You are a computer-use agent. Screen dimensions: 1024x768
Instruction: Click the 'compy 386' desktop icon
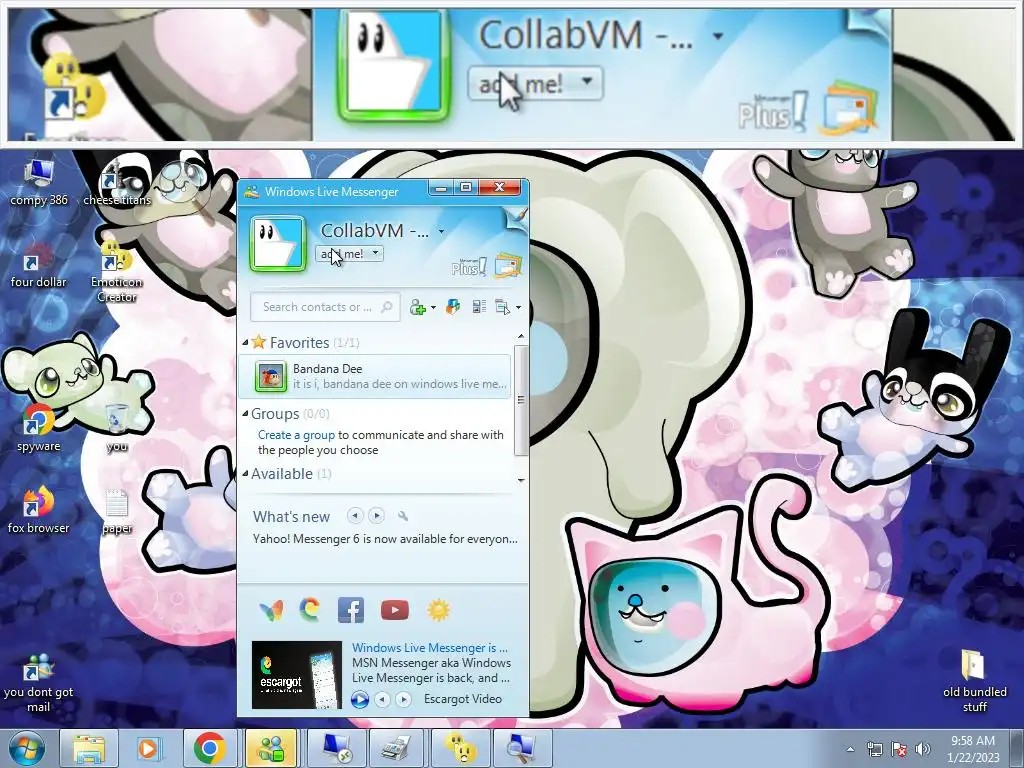(x=39, y=183)
